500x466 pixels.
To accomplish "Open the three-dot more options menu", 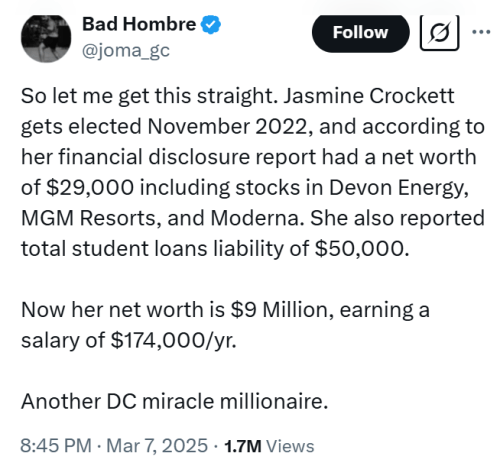I will (x=481, y=32).
